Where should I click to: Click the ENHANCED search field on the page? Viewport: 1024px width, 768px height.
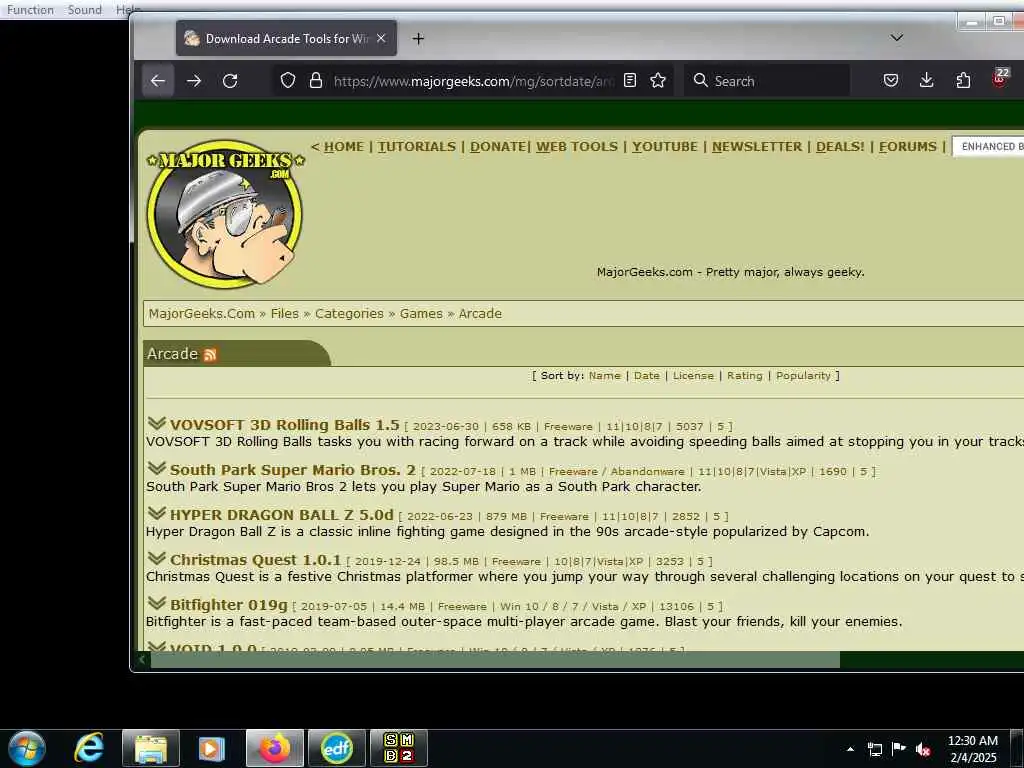coord(988,146)
